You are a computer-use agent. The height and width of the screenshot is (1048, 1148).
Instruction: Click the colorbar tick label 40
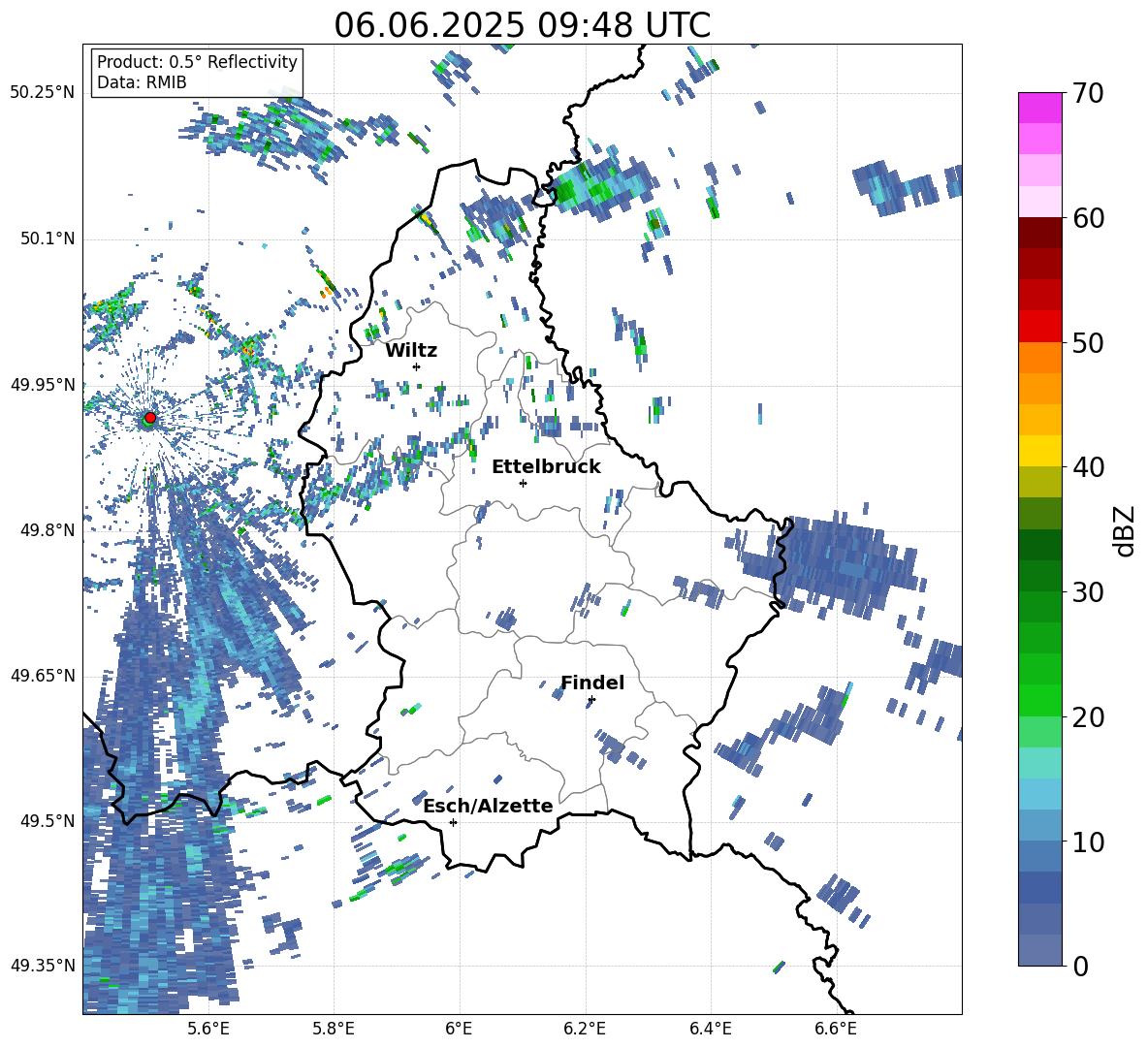1088,467
